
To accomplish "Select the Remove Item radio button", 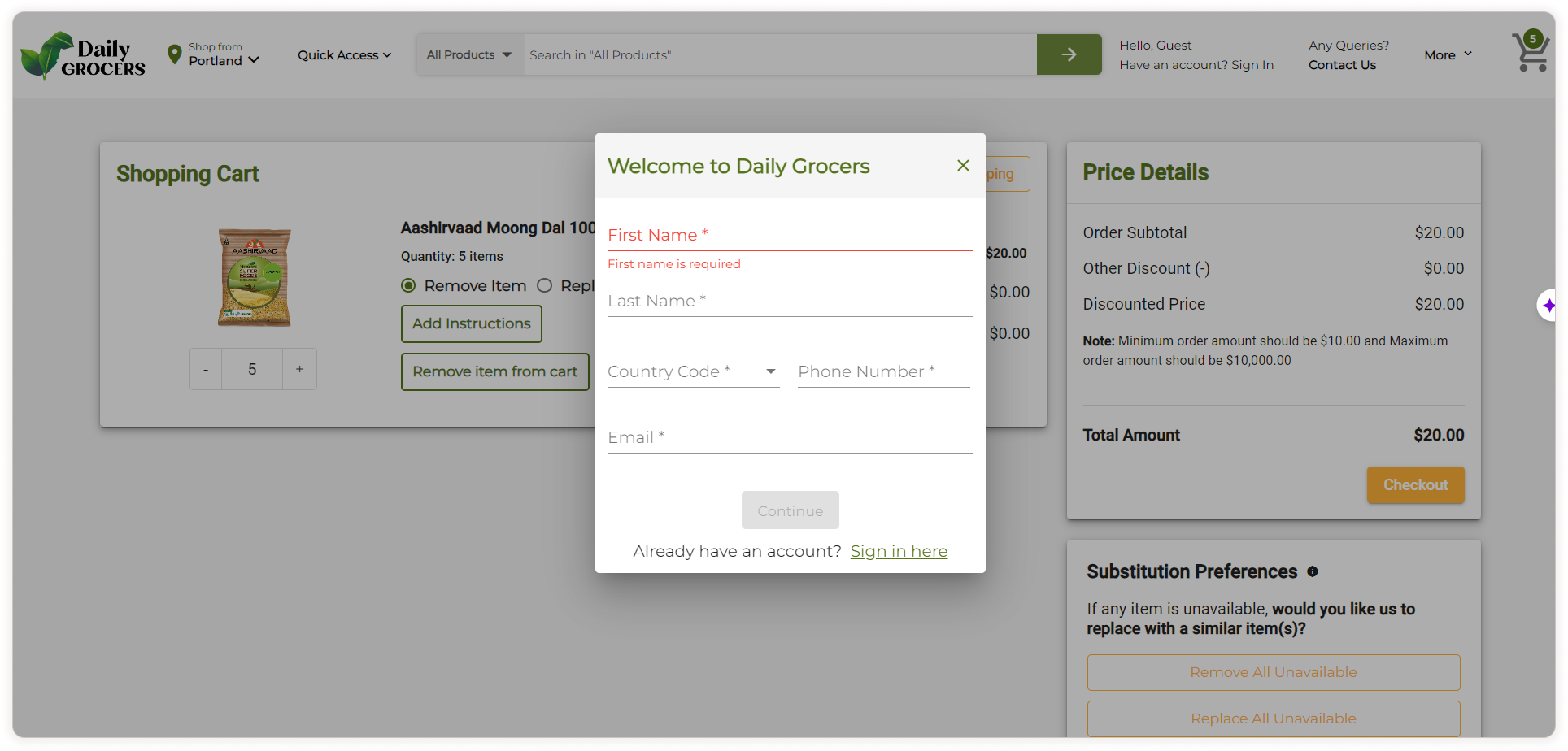I will pyautogui.click(x=408, y=285).
